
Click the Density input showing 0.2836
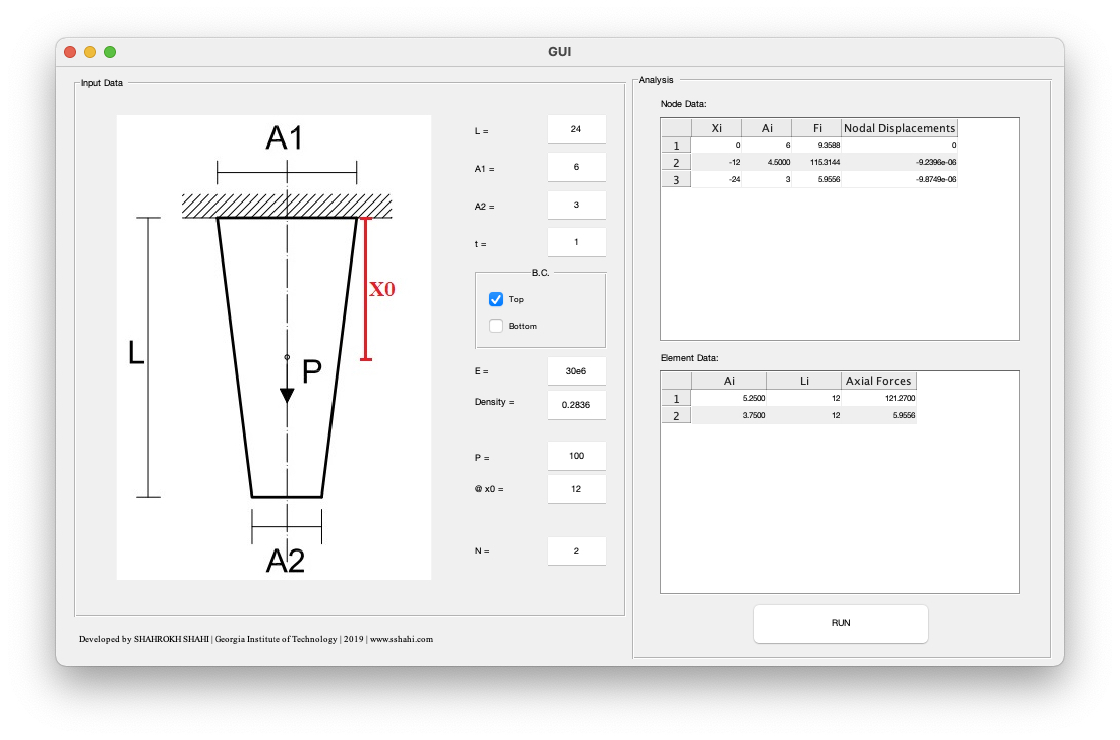[x=576, y=404]
